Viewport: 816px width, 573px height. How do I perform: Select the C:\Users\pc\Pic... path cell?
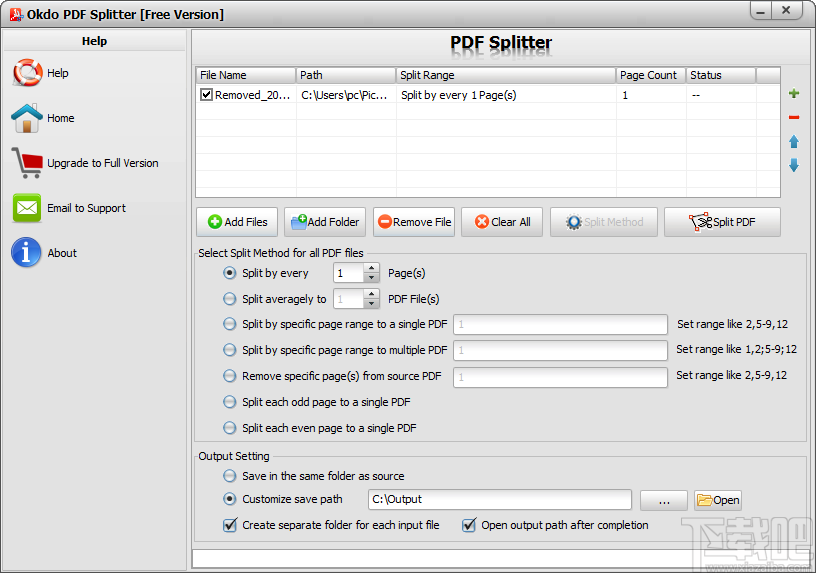pos(346,95)
